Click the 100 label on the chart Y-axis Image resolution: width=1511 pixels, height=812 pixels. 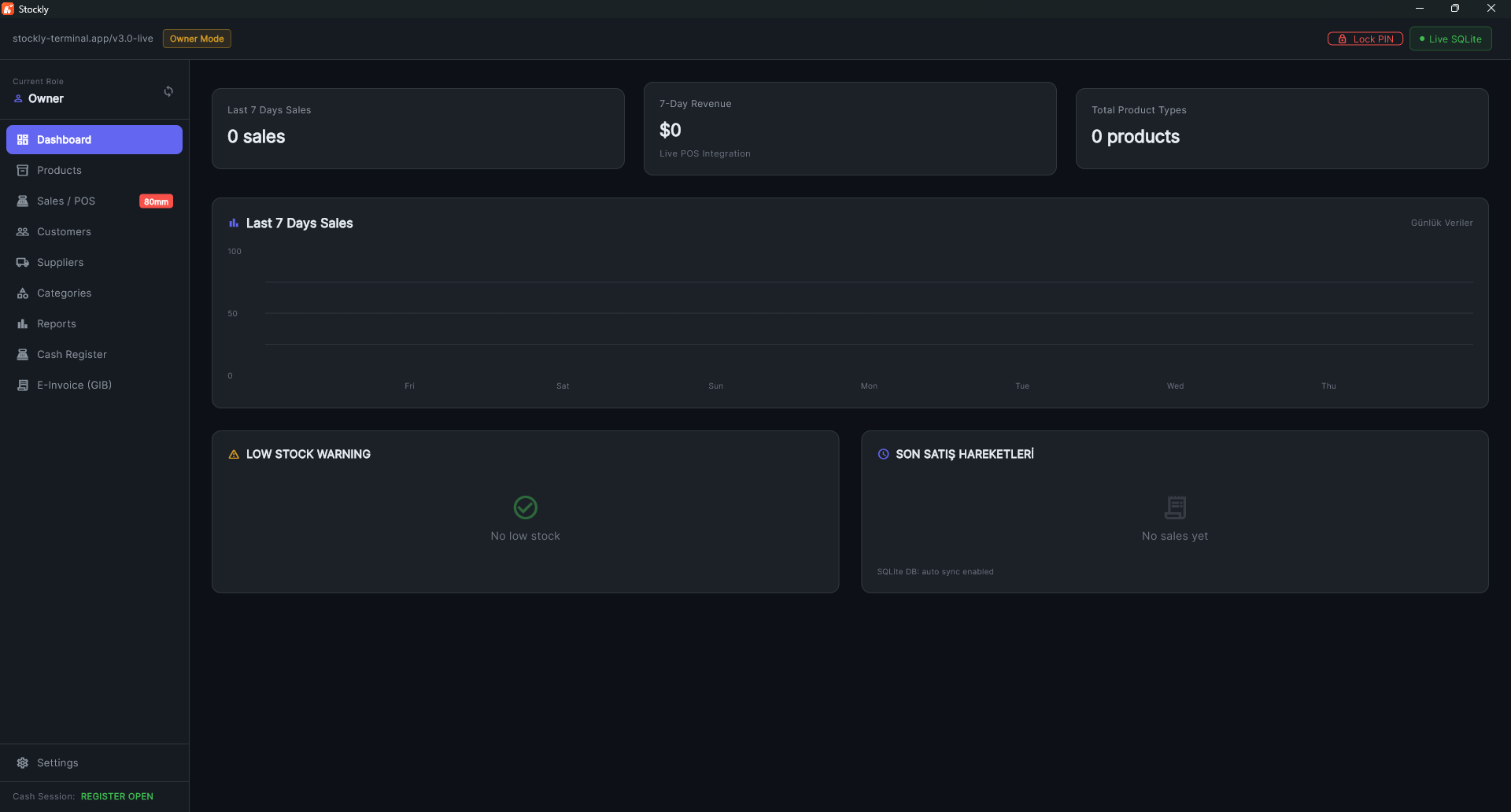click(235, 252)
